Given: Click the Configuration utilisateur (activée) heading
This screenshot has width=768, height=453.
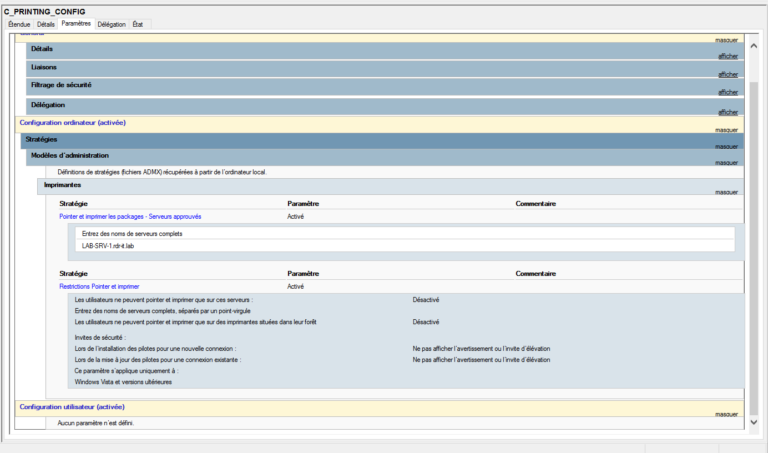Looking at the screenshot, I should (x=72, y=406).
